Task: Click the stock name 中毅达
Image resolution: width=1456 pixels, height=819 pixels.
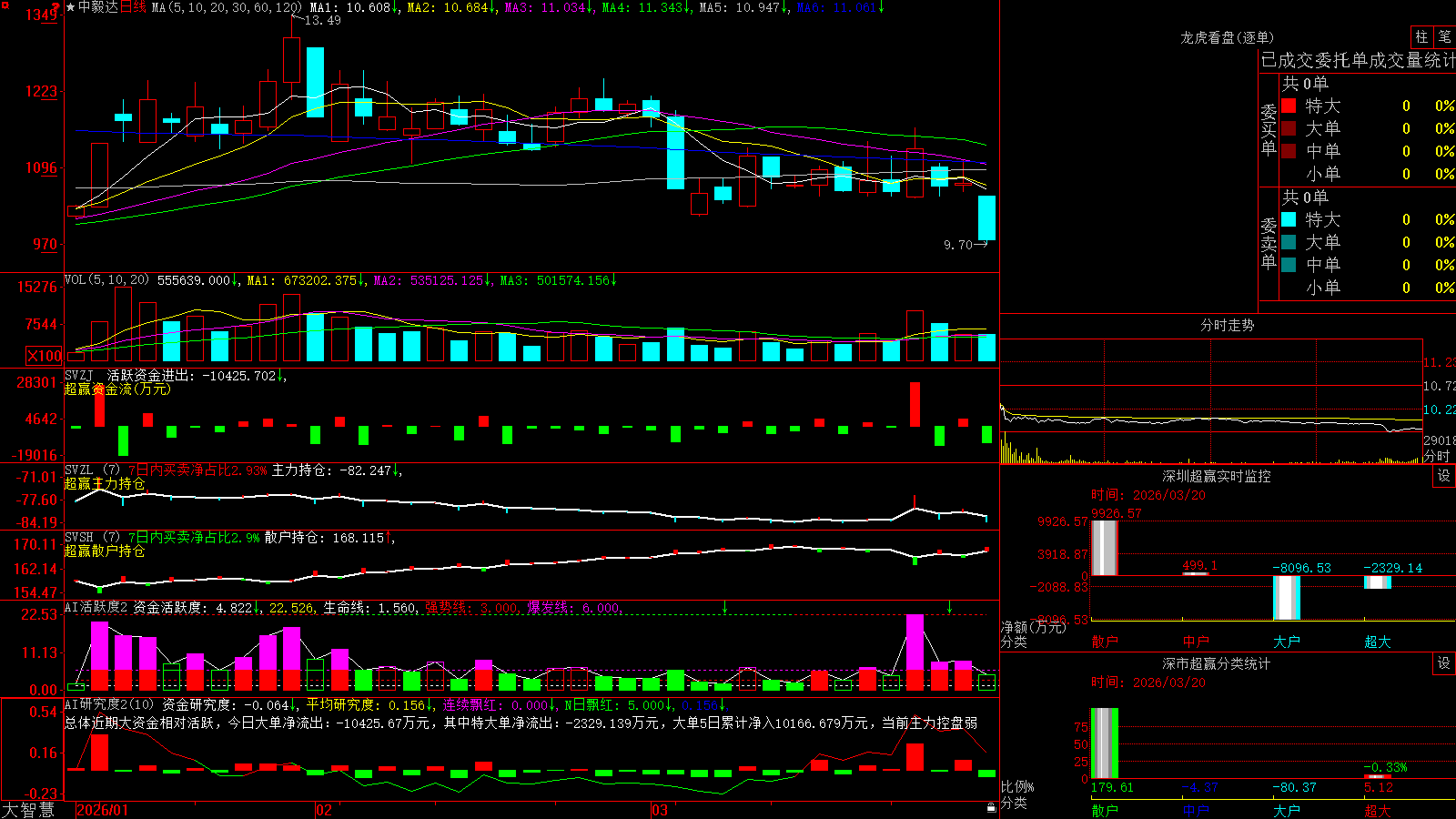Action: [98, 7]
